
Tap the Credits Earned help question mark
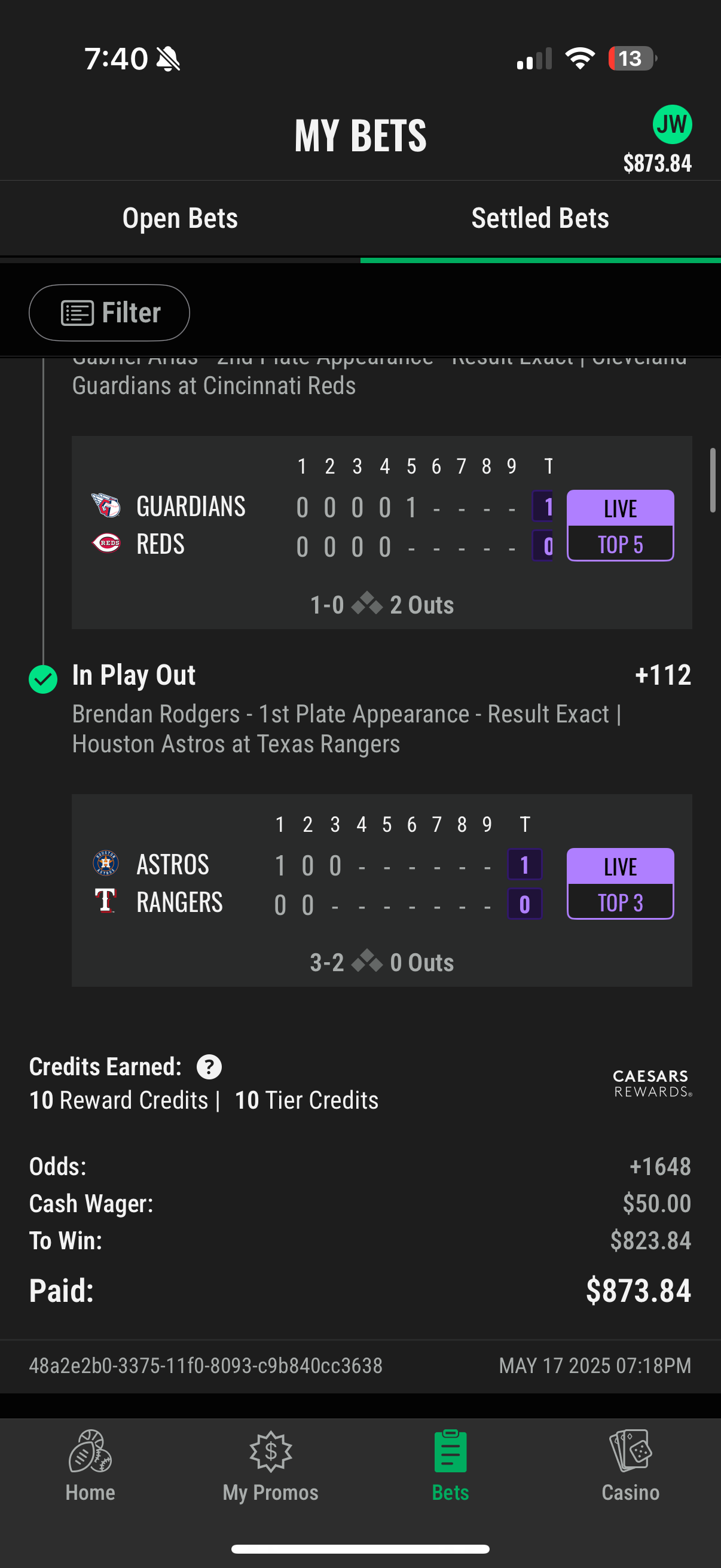click(x=209, y=1067)
